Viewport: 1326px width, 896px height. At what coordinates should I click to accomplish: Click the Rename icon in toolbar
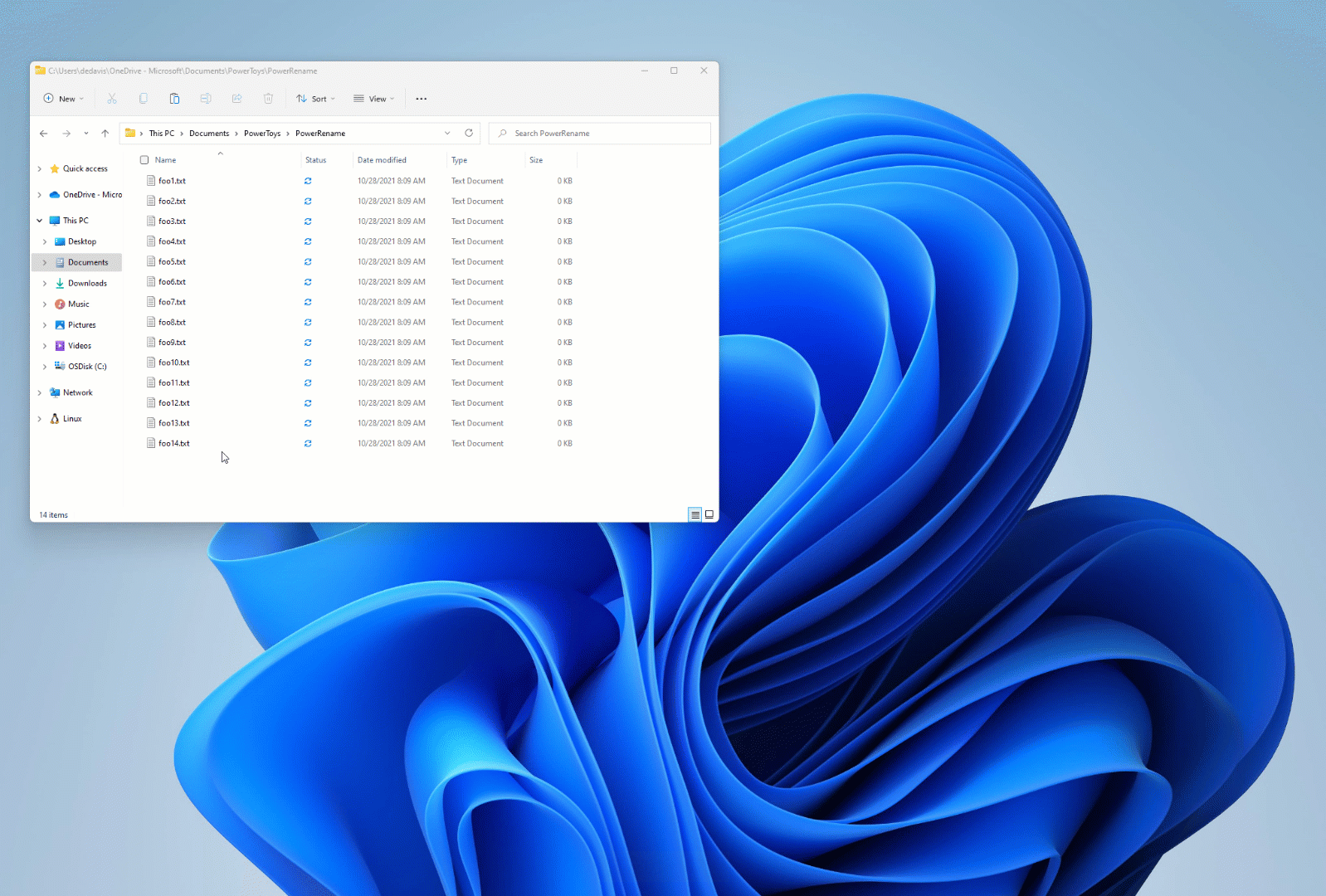coord(206,99)
